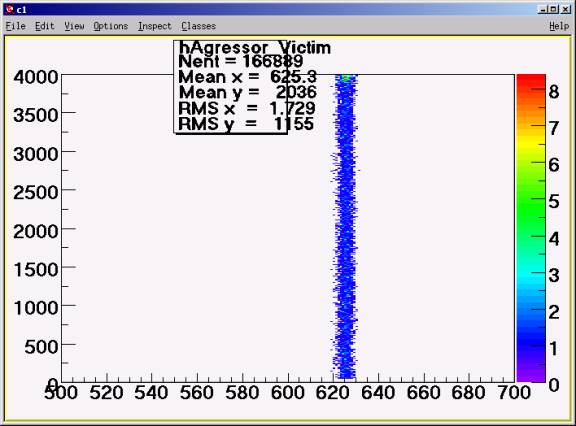
Task: Open the Options menu
Action: point(111,26)
